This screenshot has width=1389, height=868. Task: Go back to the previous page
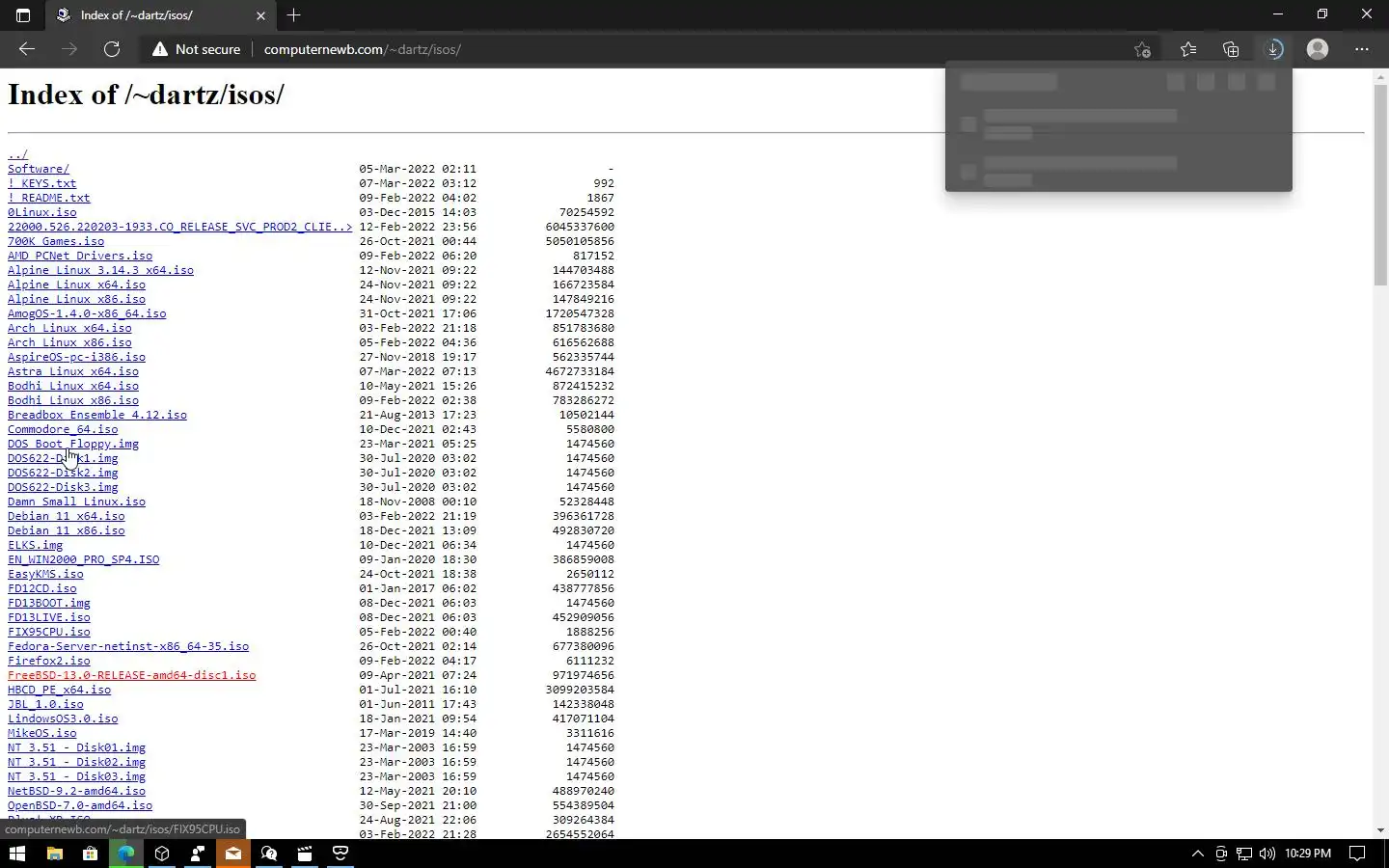click(27, 49)
